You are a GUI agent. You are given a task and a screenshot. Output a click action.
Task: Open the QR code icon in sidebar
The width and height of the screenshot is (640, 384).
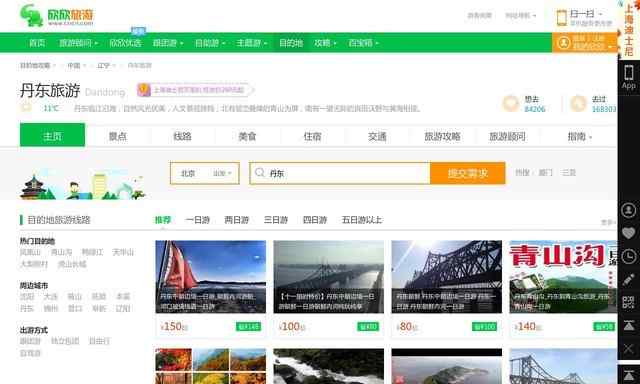pos(629,302)
